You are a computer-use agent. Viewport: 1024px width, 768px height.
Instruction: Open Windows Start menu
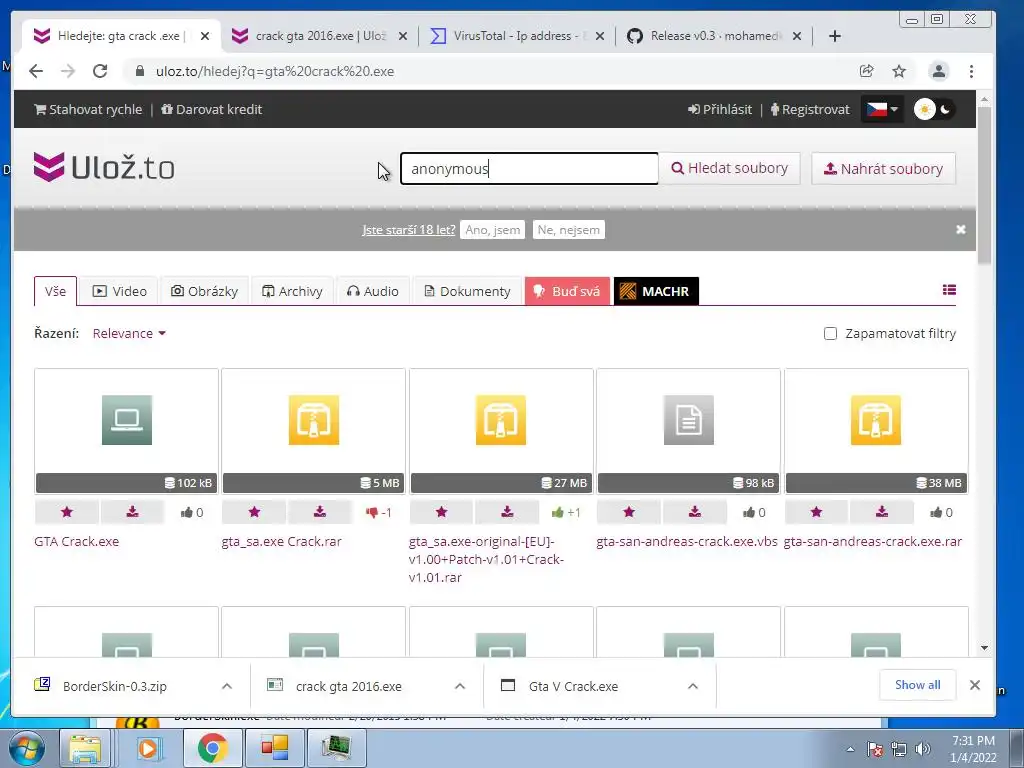25,747
